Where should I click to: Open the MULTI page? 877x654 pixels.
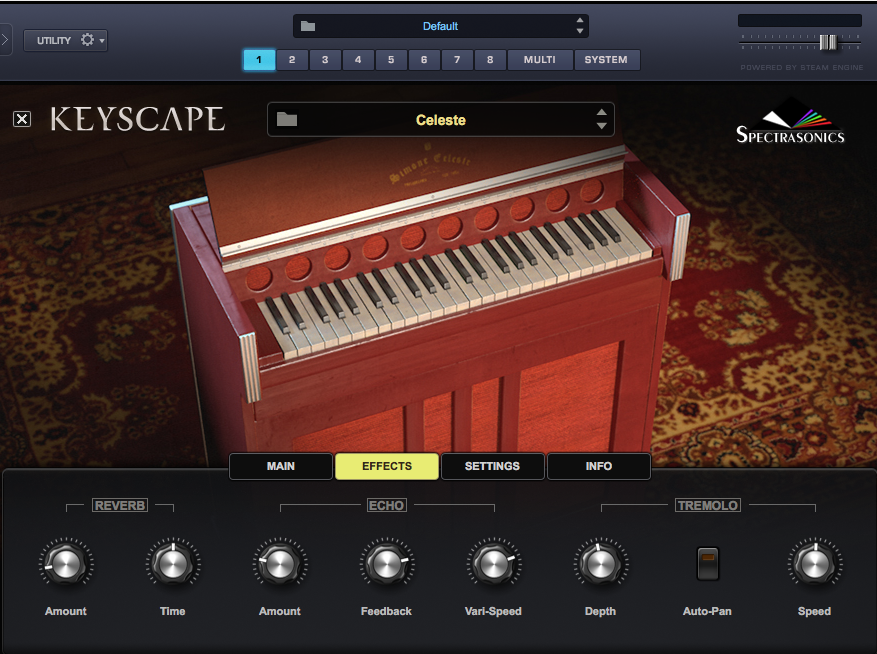[540, 59]
